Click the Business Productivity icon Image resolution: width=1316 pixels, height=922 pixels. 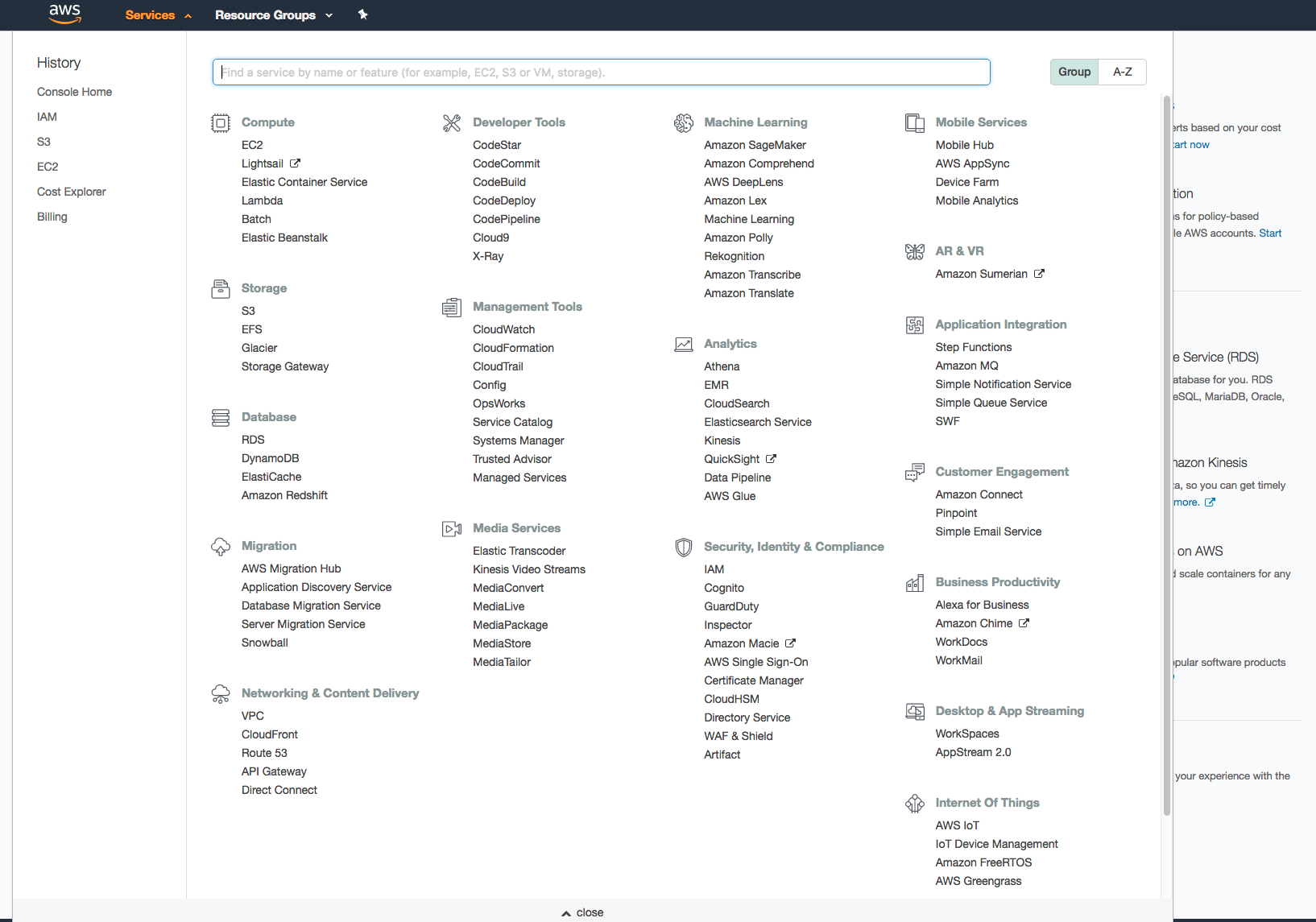pos(915,583)
